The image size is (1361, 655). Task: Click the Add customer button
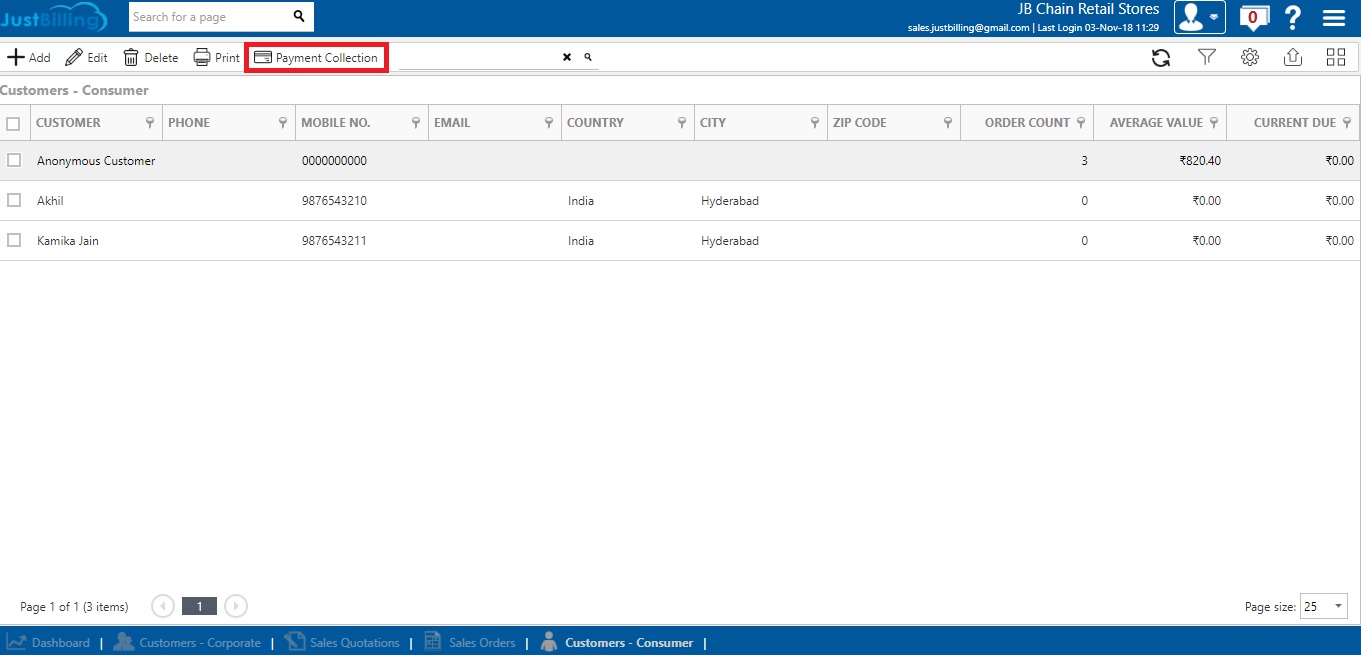point(29,58)
